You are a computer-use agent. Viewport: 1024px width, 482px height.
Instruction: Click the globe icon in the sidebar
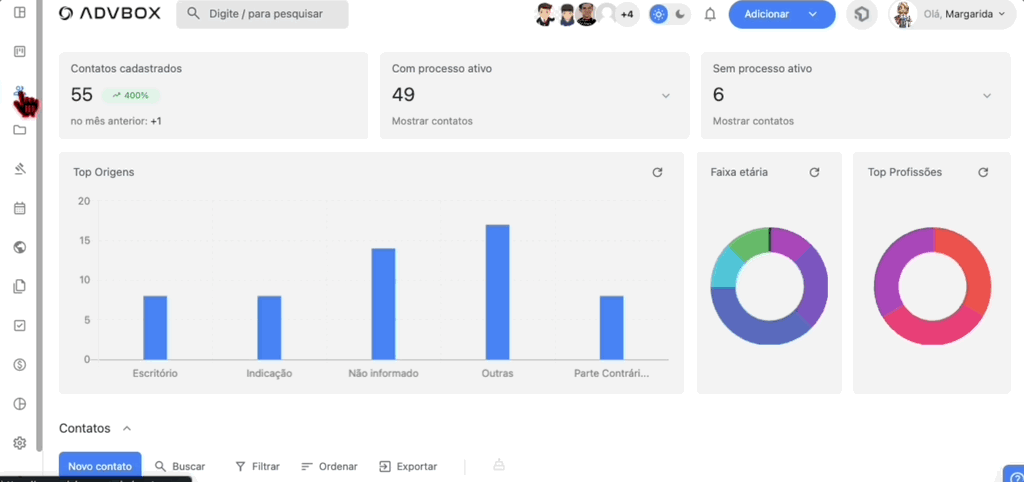tap(19, 247)
